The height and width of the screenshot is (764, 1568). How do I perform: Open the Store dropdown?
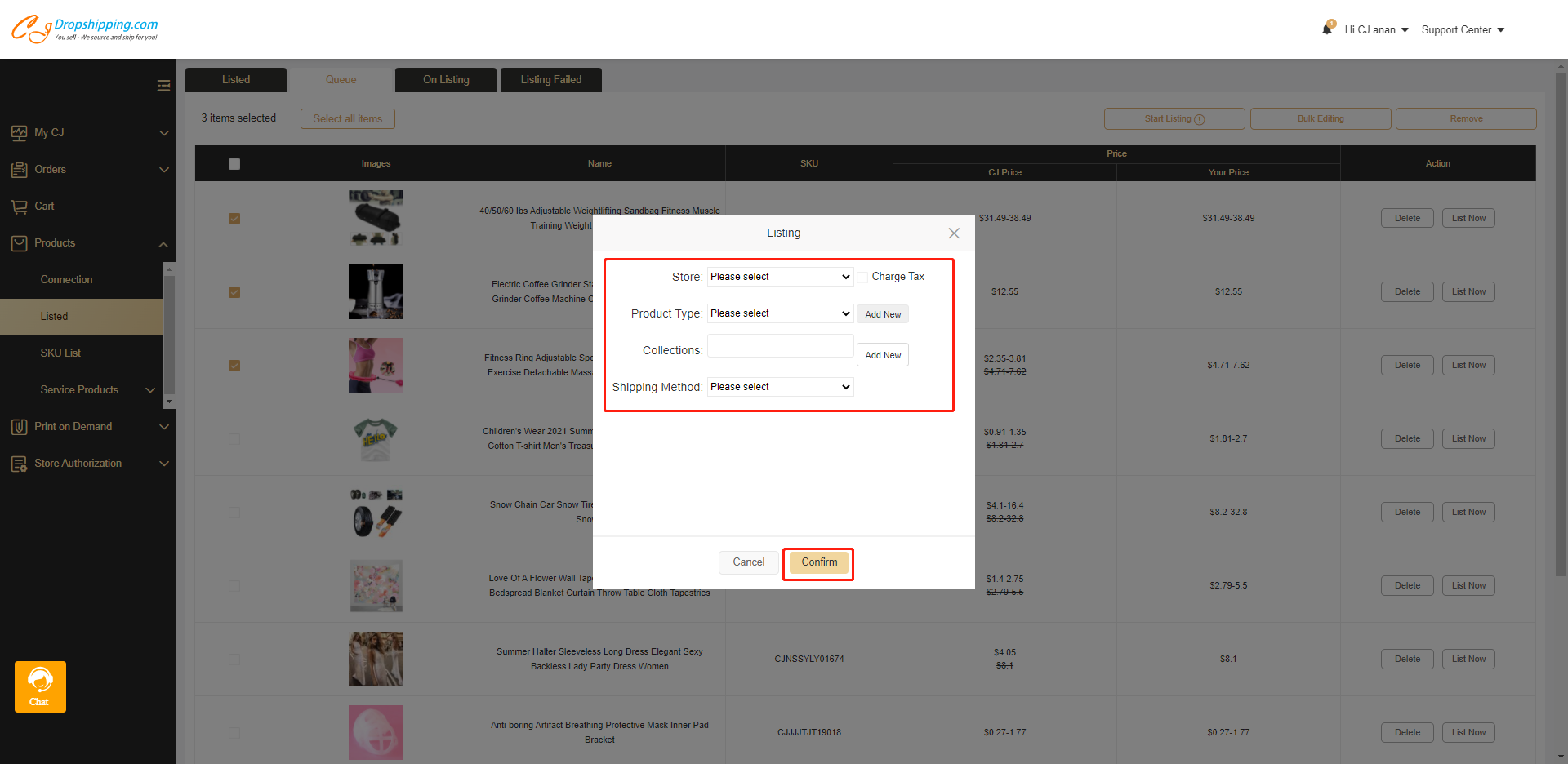(x=780, y=277)
